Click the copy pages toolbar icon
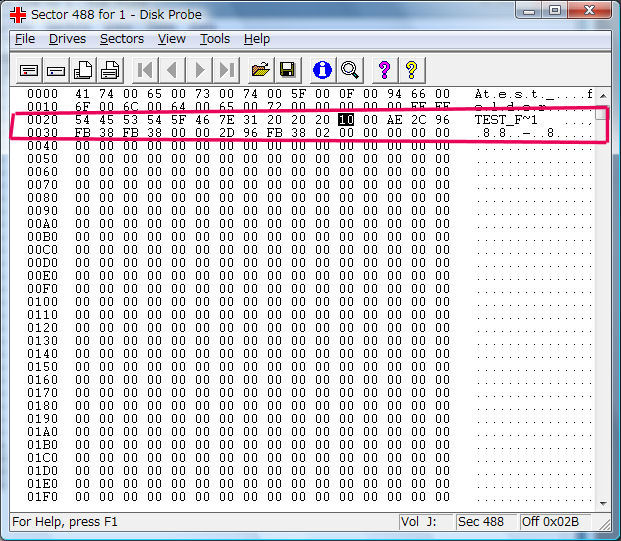This screenshot has width=621, height=541. pyautogui.click(x=83, y=70)
